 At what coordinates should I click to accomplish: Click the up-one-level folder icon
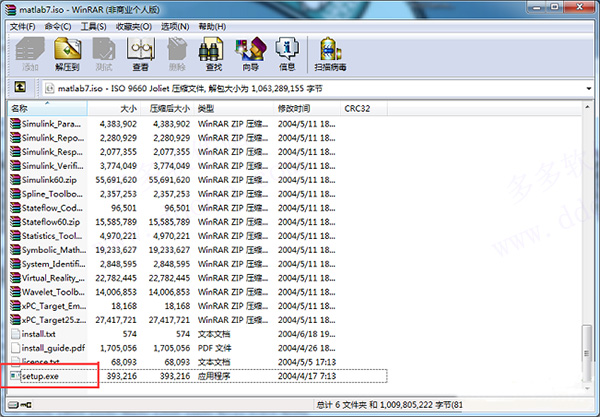pyautogui.click(x=19, y=89)
